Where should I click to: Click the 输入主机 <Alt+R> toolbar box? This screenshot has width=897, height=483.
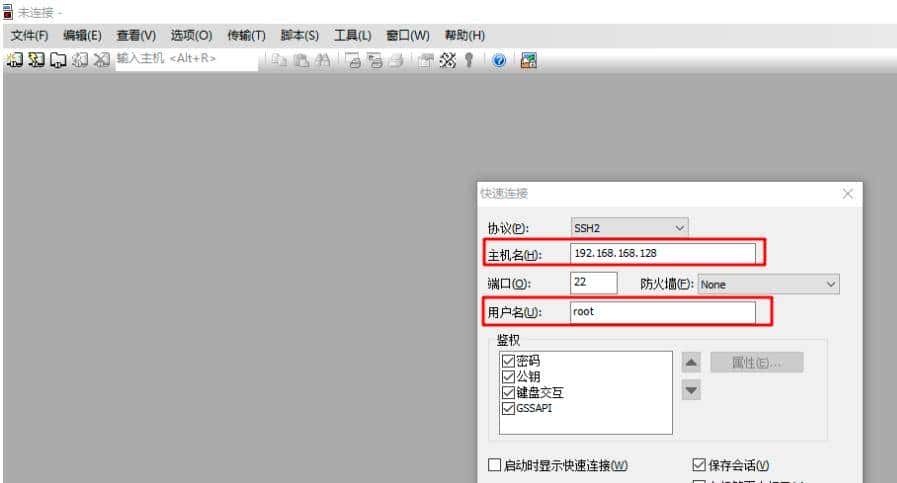186,60
